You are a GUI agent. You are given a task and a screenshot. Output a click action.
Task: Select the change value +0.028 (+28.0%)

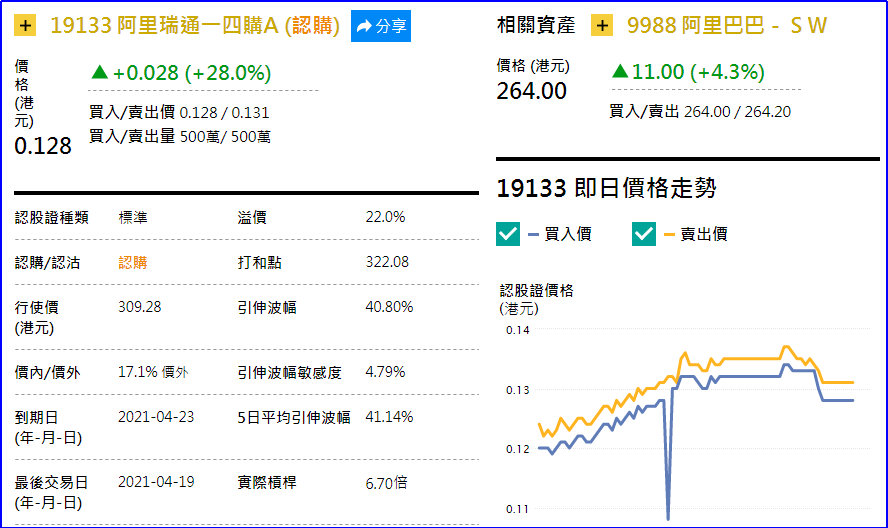[x=192, y=73]
